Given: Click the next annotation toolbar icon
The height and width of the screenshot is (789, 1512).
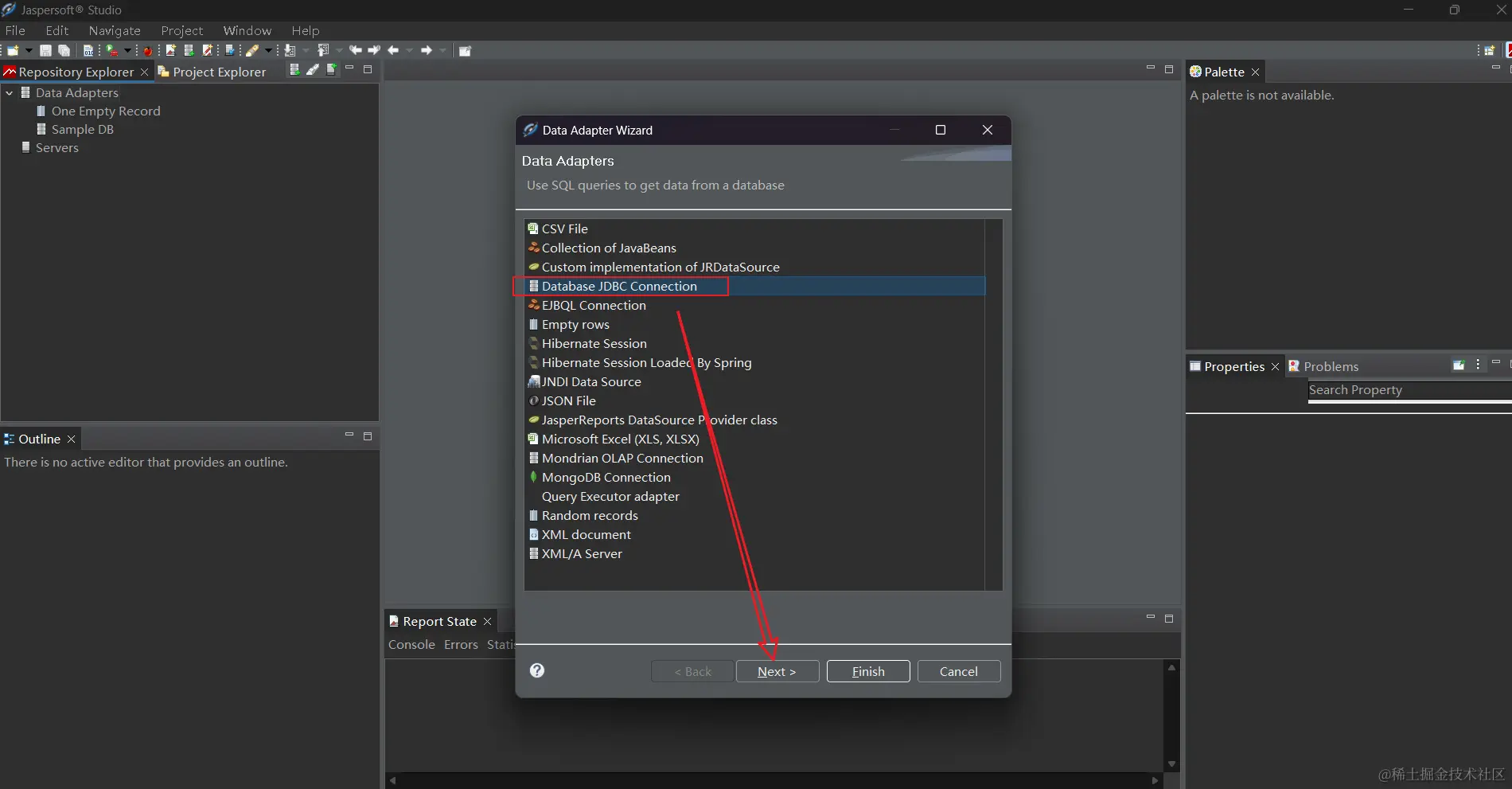Looking at the screenshot, I should (x=290, y=50).
